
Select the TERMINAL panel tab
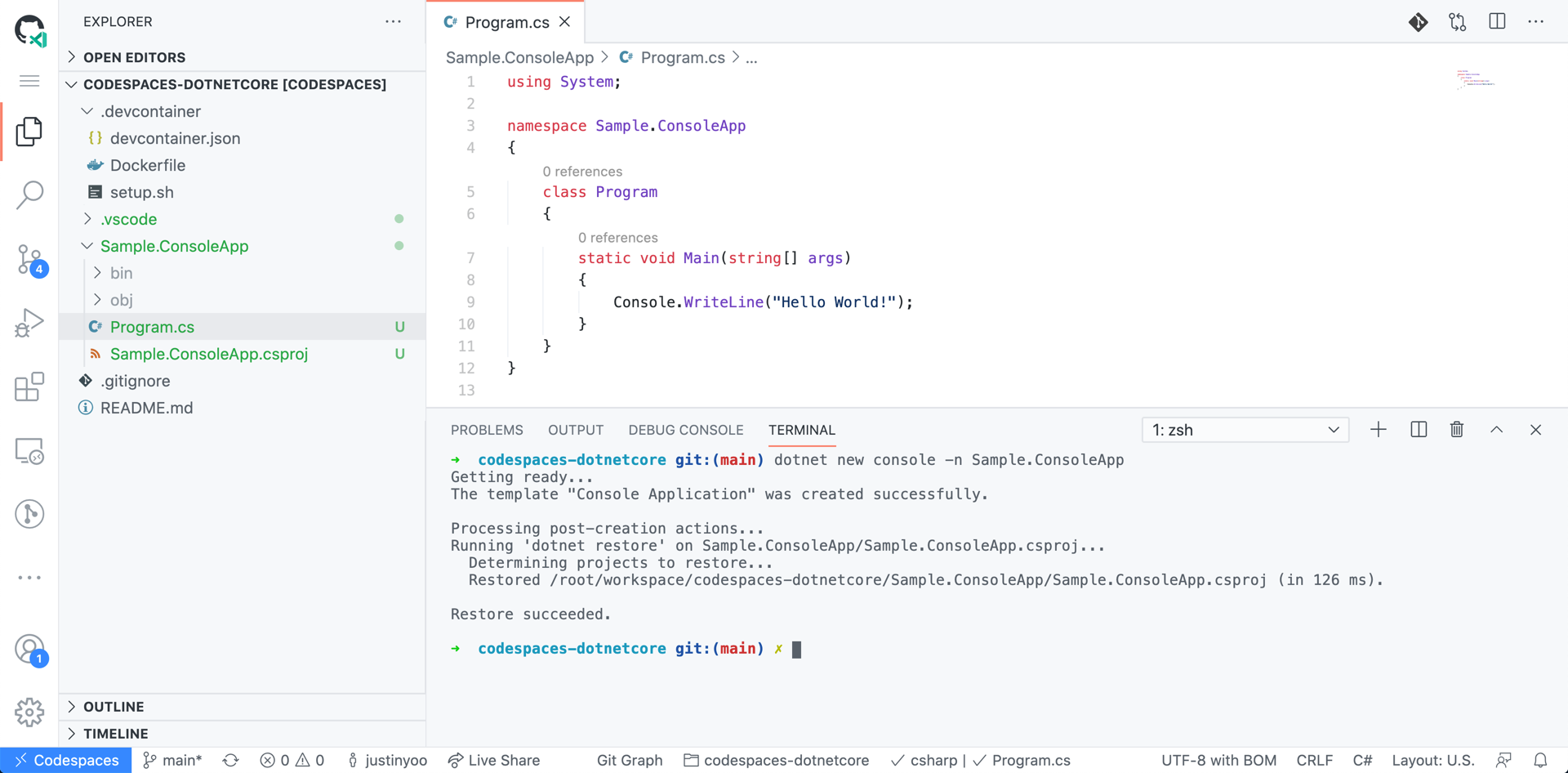pos(802,430)
